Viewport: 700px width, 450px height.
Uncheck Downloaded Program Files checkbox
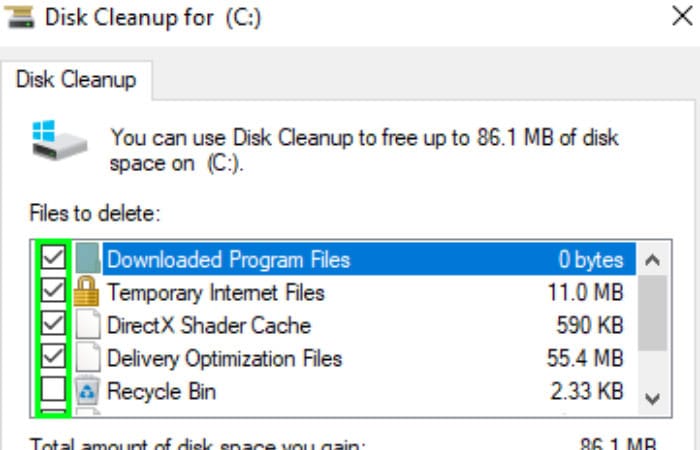[53, 258]
